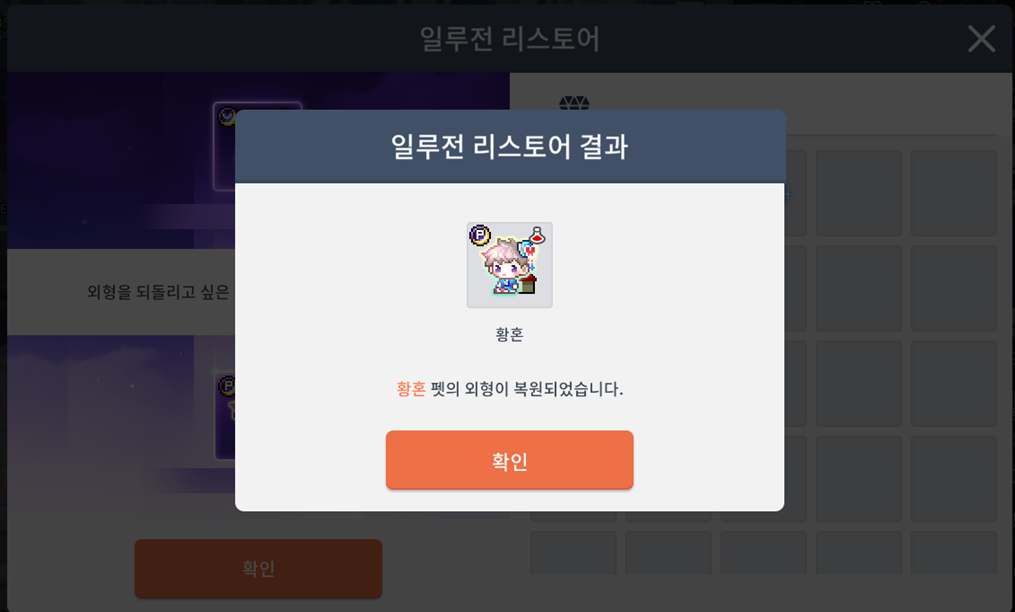Click the 일루전 리스토어 결과 dialog header
This screenshot has width=1015, height=612.
point(509,146)
